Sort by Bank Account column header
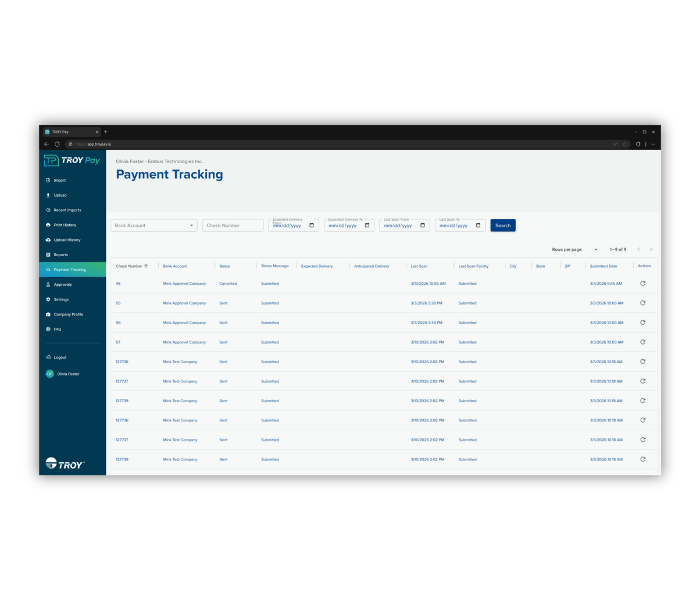 (175, 266)
